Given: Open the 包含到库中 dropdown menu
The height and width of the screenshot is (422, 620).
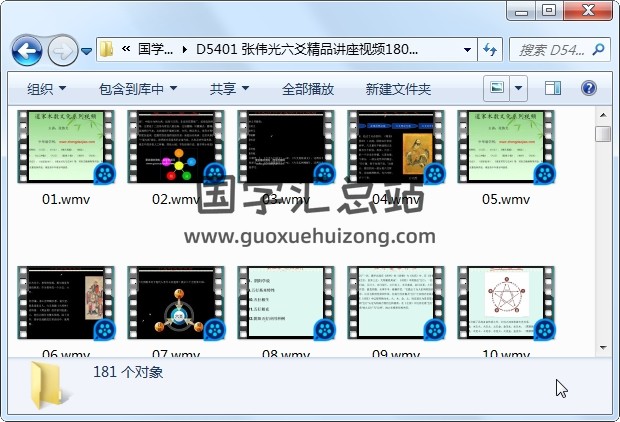Looking at the screenshot, I should tap(138, 89).
